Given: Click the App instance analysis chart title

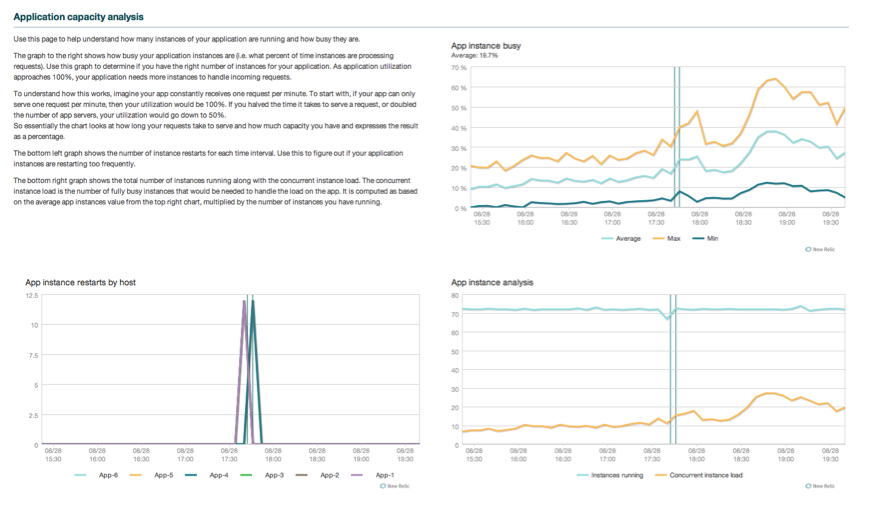Looking at the screenshot, I should coord(492,282).
